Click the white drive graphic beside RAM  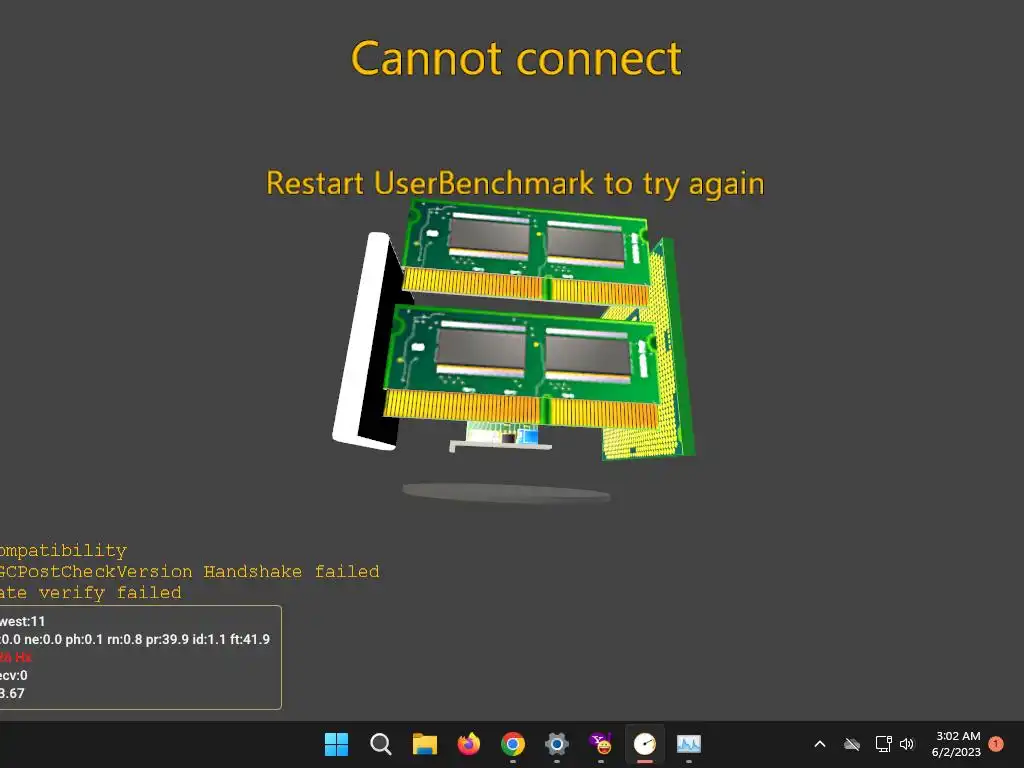(367, 340)
